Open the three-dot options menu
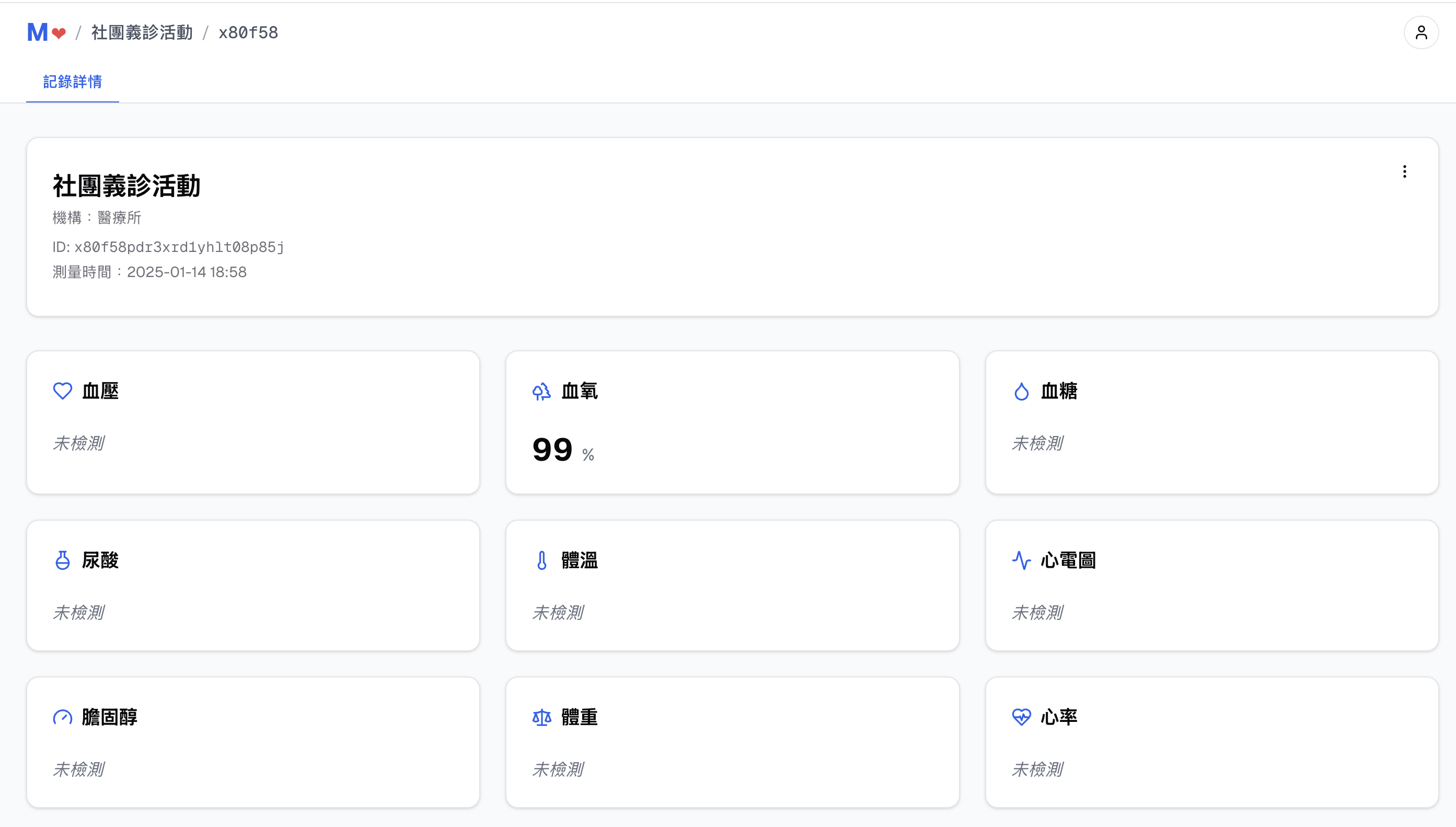 point(1404,171)
